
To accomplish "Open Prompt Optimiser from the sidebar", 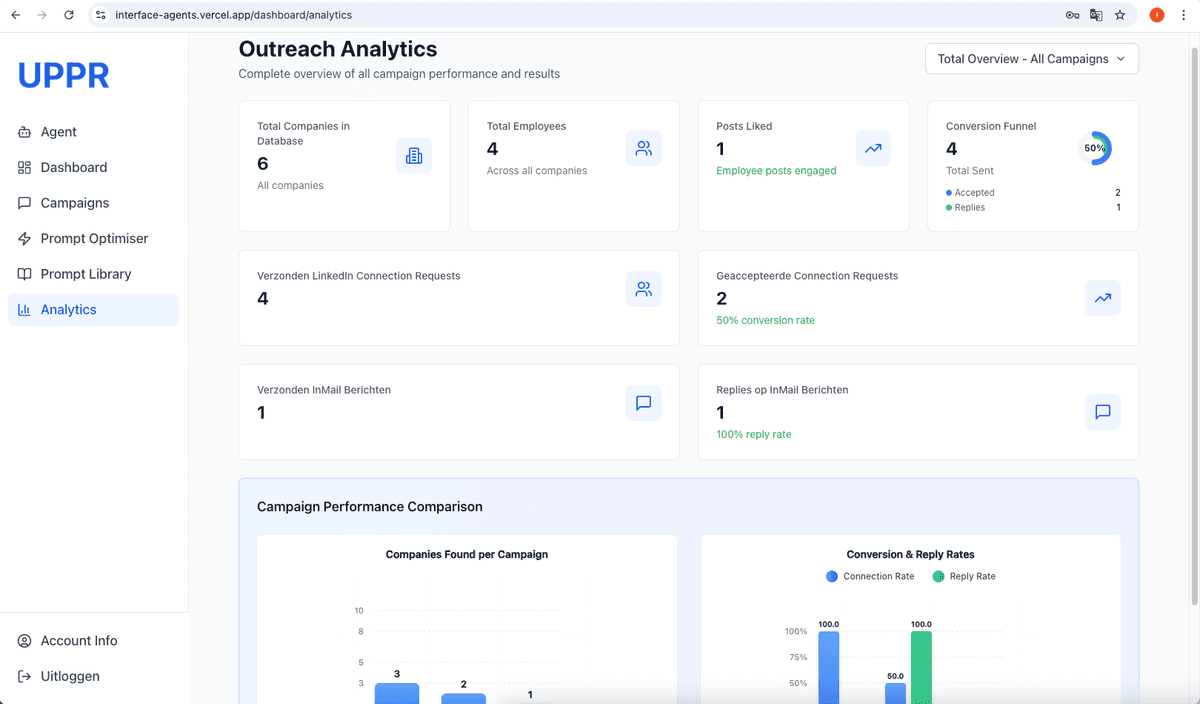I will click(94, 238).
